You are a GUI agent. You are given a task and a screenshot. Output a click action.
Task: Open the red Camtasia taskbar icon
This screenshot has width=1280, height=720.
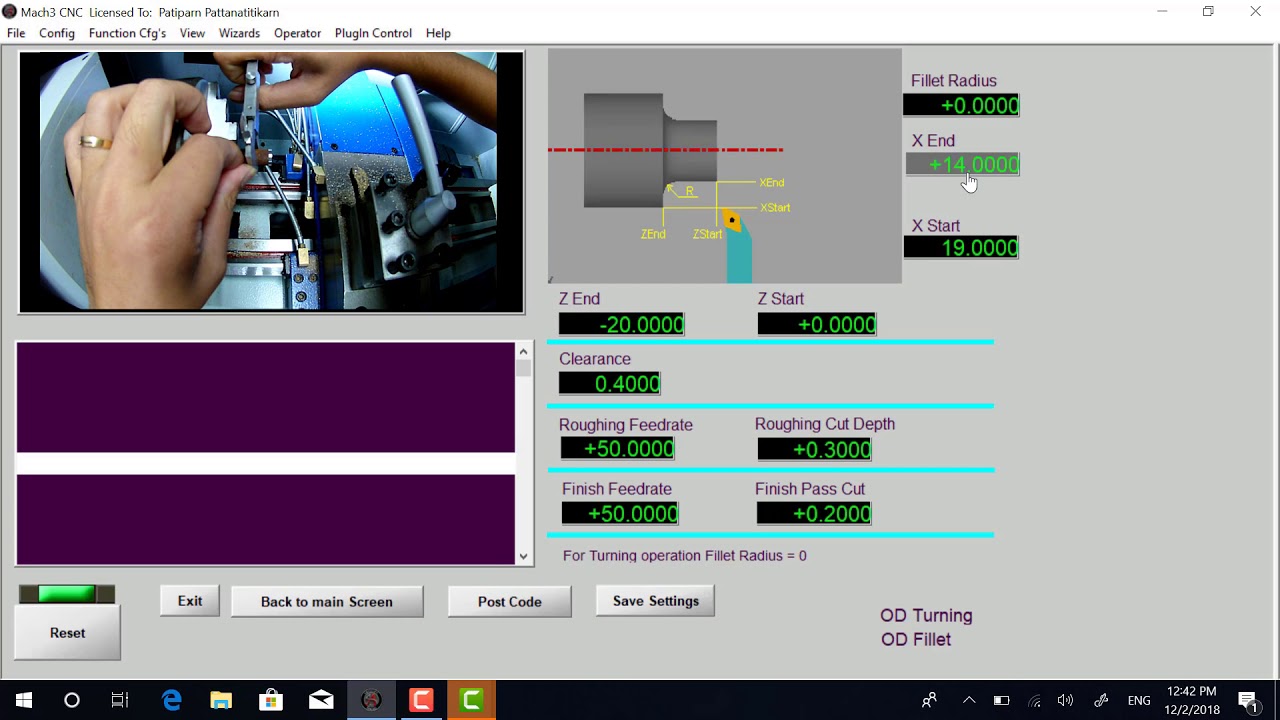(x=421, y=700)
